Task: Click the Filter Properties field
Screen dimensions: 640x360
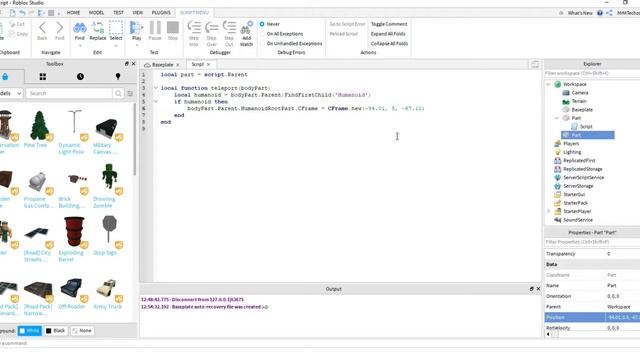Action: pos(592,242)
